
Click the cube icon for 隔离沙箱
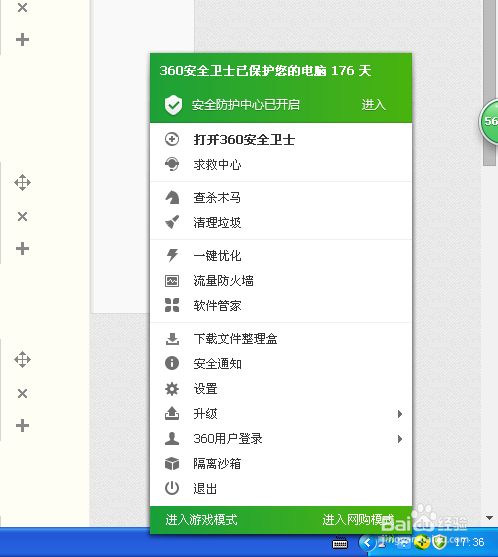pos(172,464)
